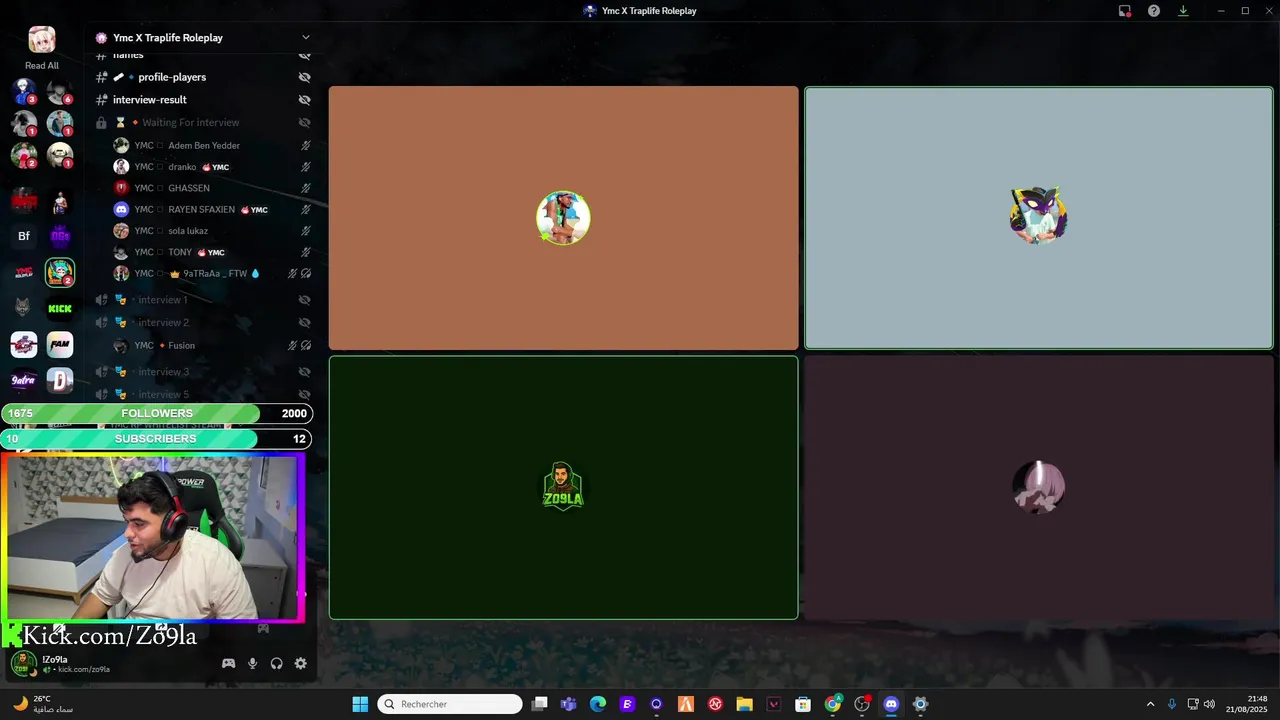The height and width of the screenshot is (720, 1280).
Task: Open the game activity controller icon
Action: [x=228, y=663]
